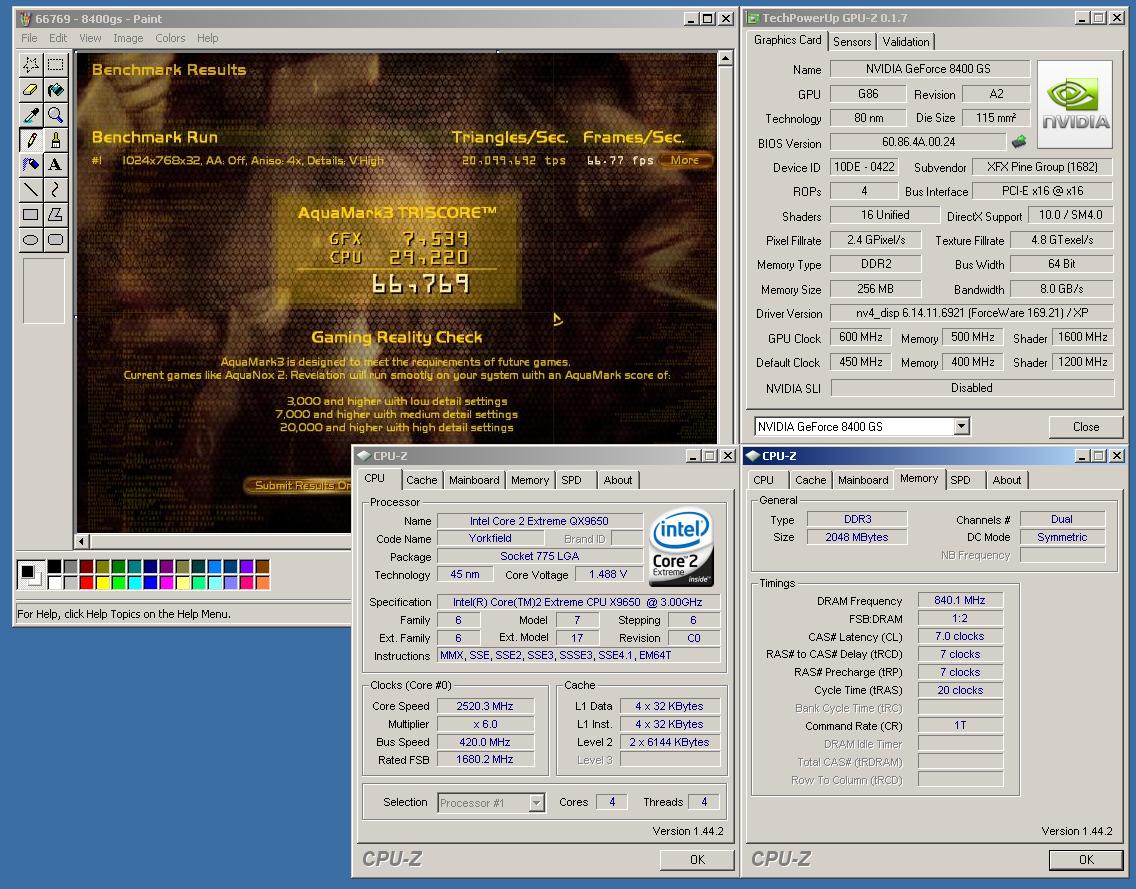Choose the Ellipse shape tool

click(x=30, y=240)
